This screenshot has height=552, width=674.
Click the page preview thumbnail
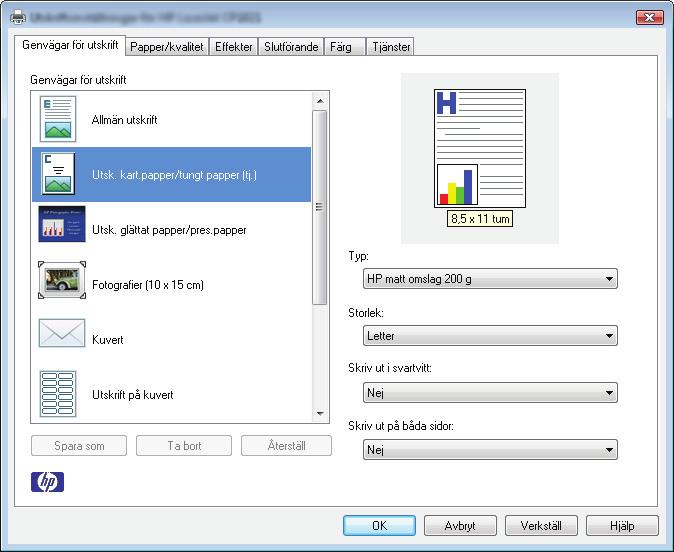click(x=480, y=148)
